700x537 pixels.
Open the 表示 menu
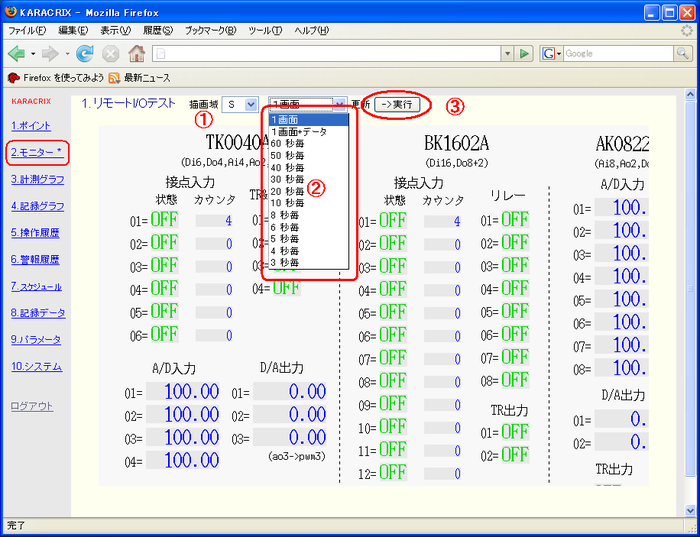coord(115,30)
